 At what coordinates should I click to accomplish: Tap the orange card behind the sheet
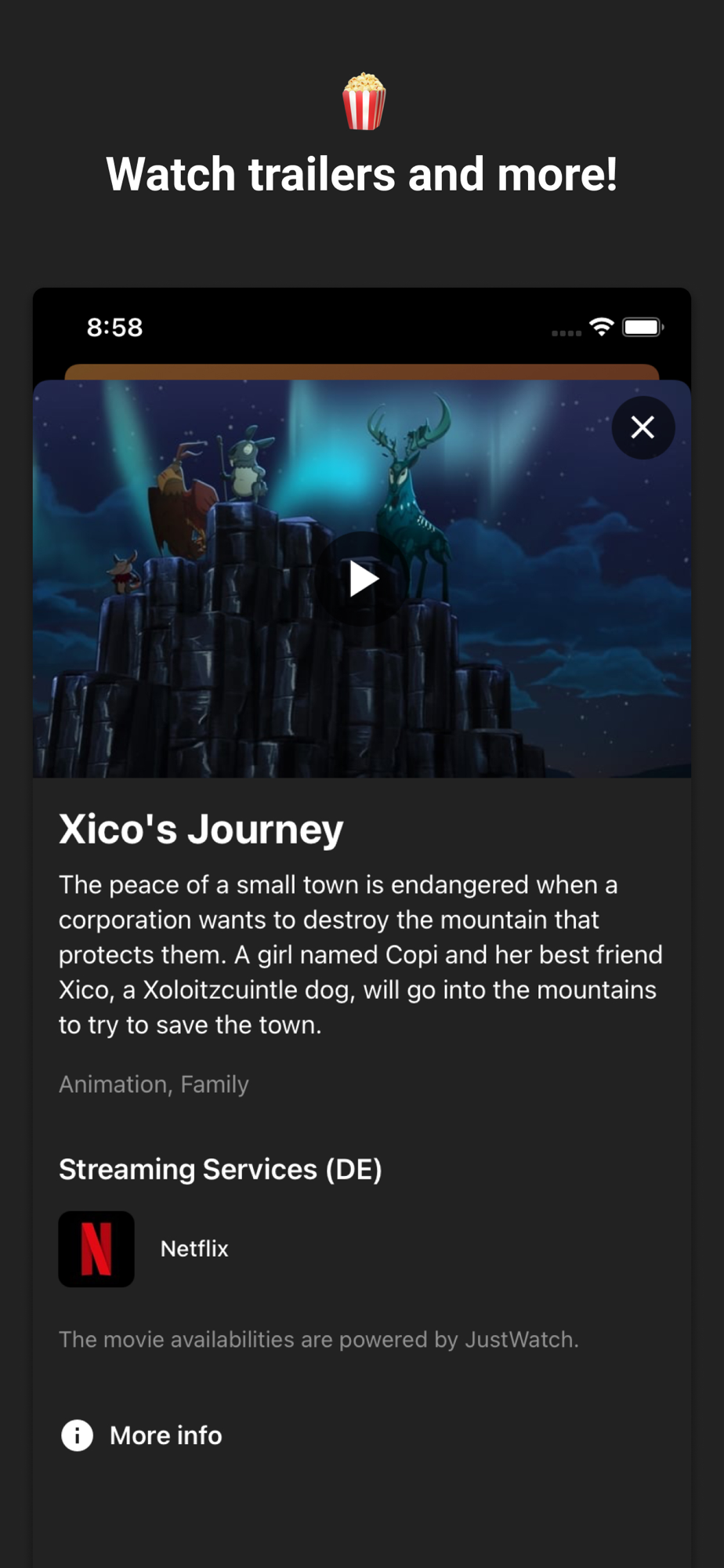tap(362, 372)
